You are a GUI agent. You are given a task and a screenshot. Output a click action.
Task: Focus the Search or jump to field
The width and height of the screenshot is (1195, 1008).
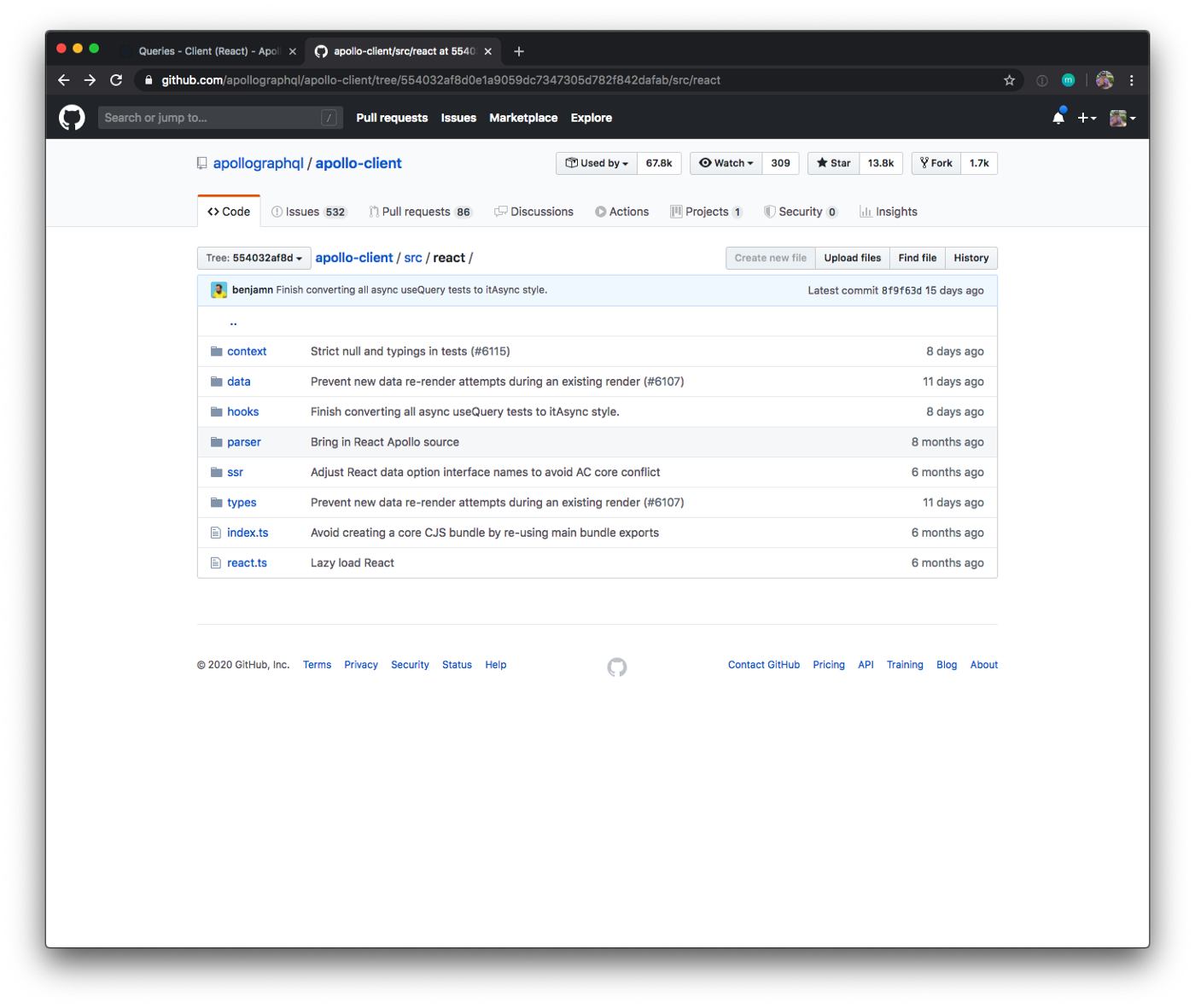(x=220, y=118)
